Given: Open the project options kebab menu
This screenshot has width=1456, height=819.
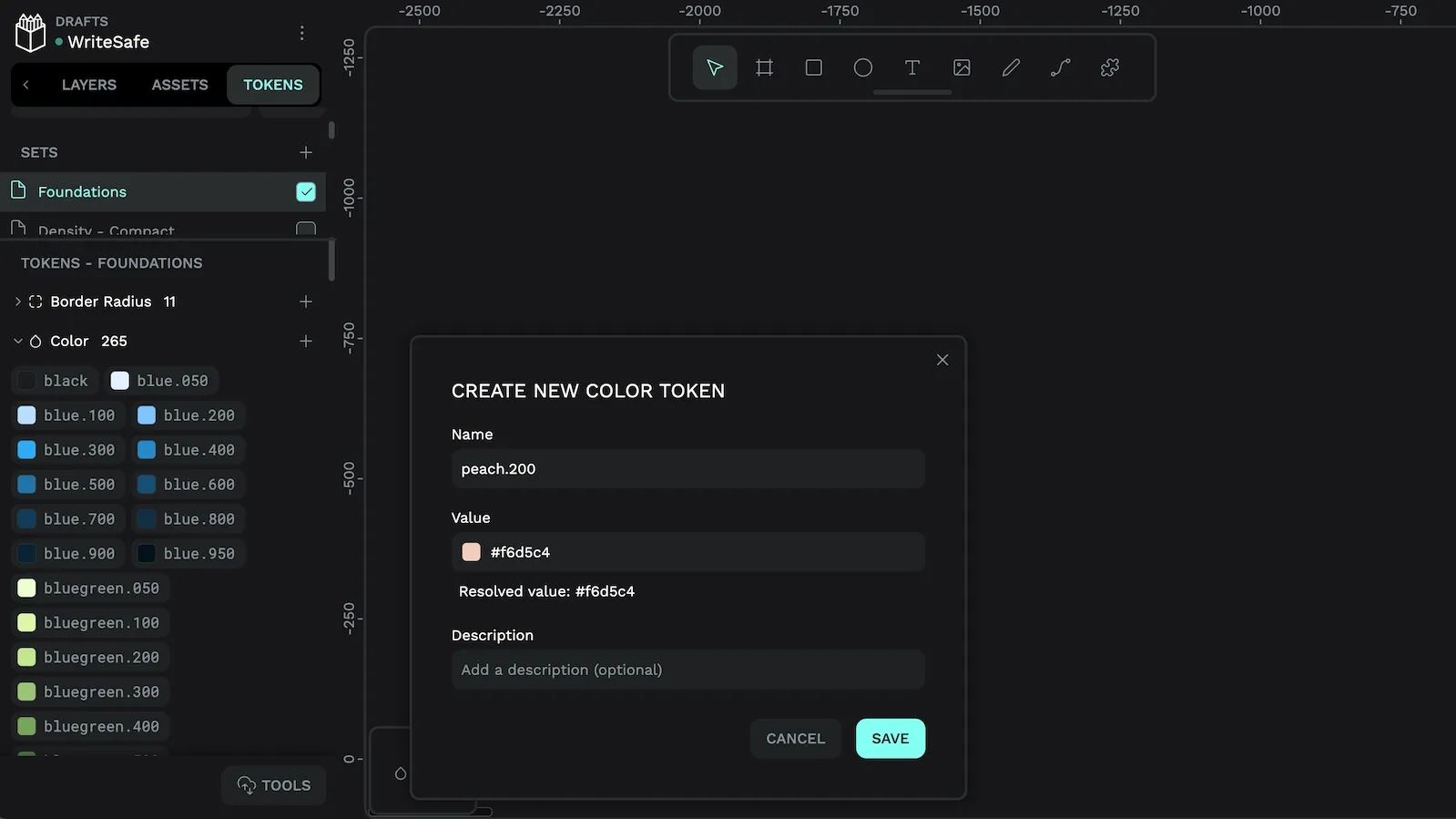Looking at the screenshot, I should [301, 33].
